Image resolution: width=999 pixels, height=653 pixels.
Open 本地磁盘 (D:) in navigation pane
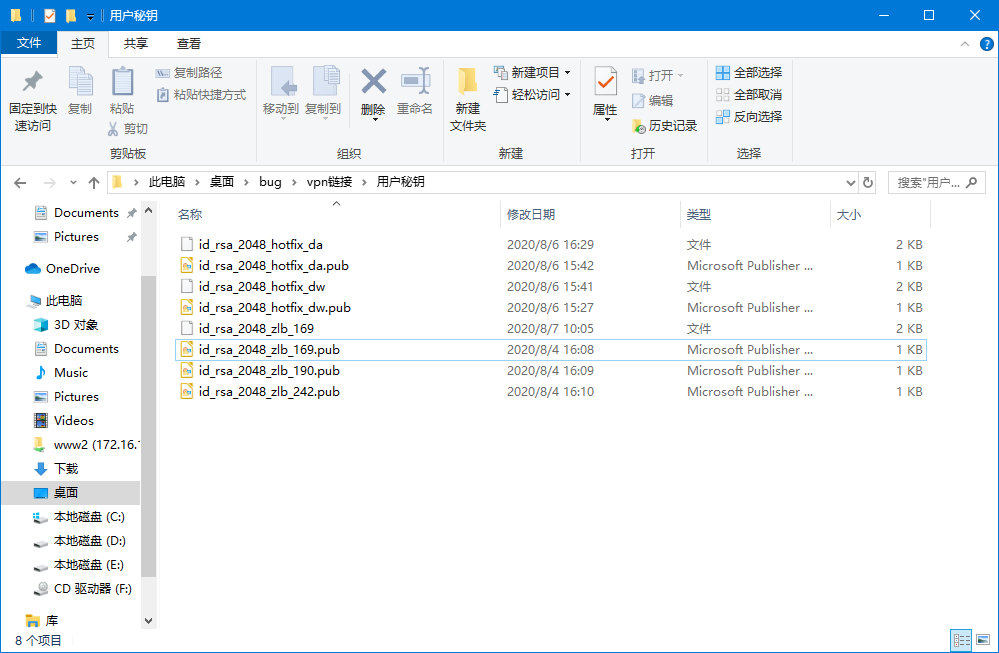(x=89, y=541)
